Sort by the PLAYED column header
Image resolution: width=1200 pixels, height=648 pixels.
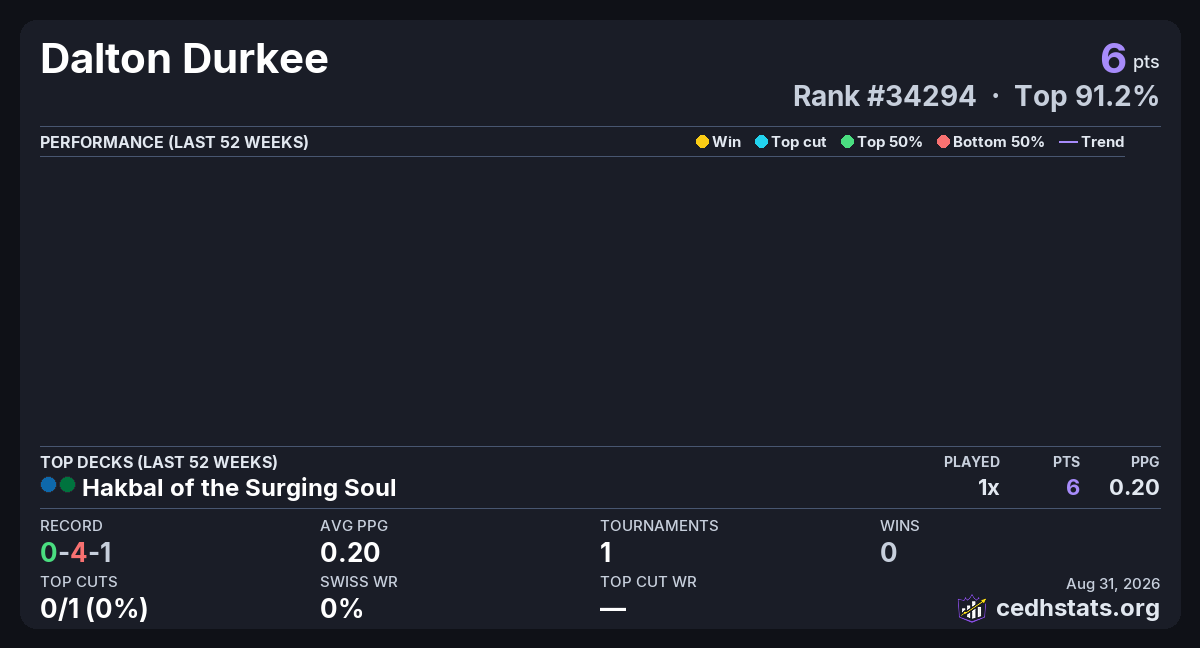click(x=972, y=462)
